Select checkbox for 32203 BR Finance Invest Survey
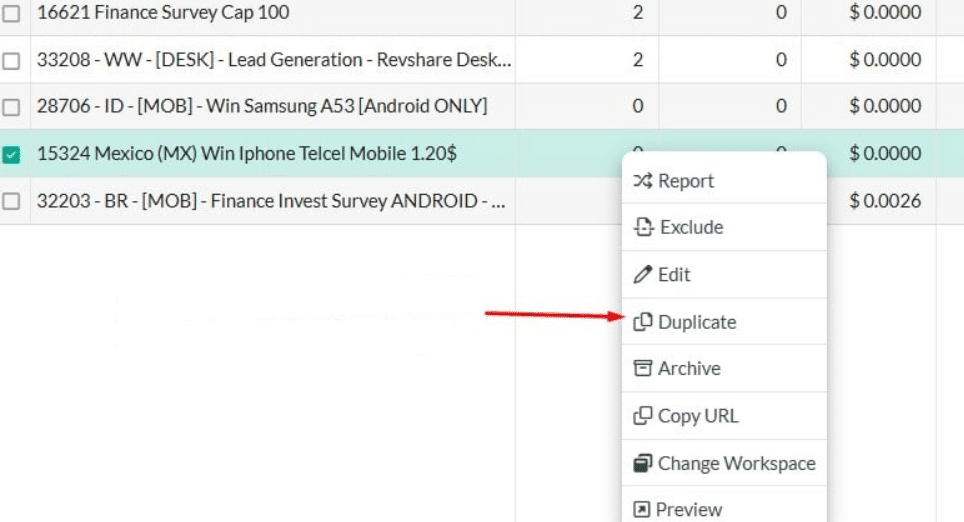The height and width of the screenshot is (522, 964). (12, 202)
